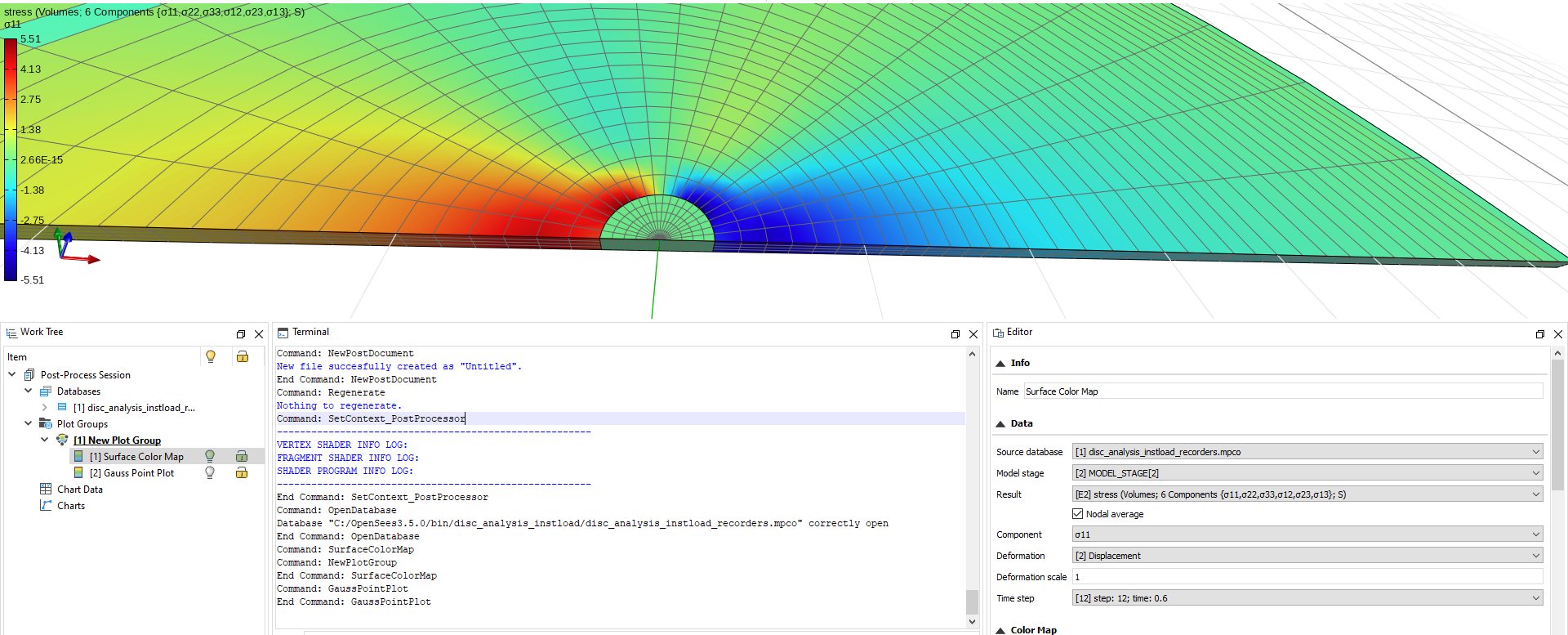
Task: Float the Terminal panel
Action: 955,334
